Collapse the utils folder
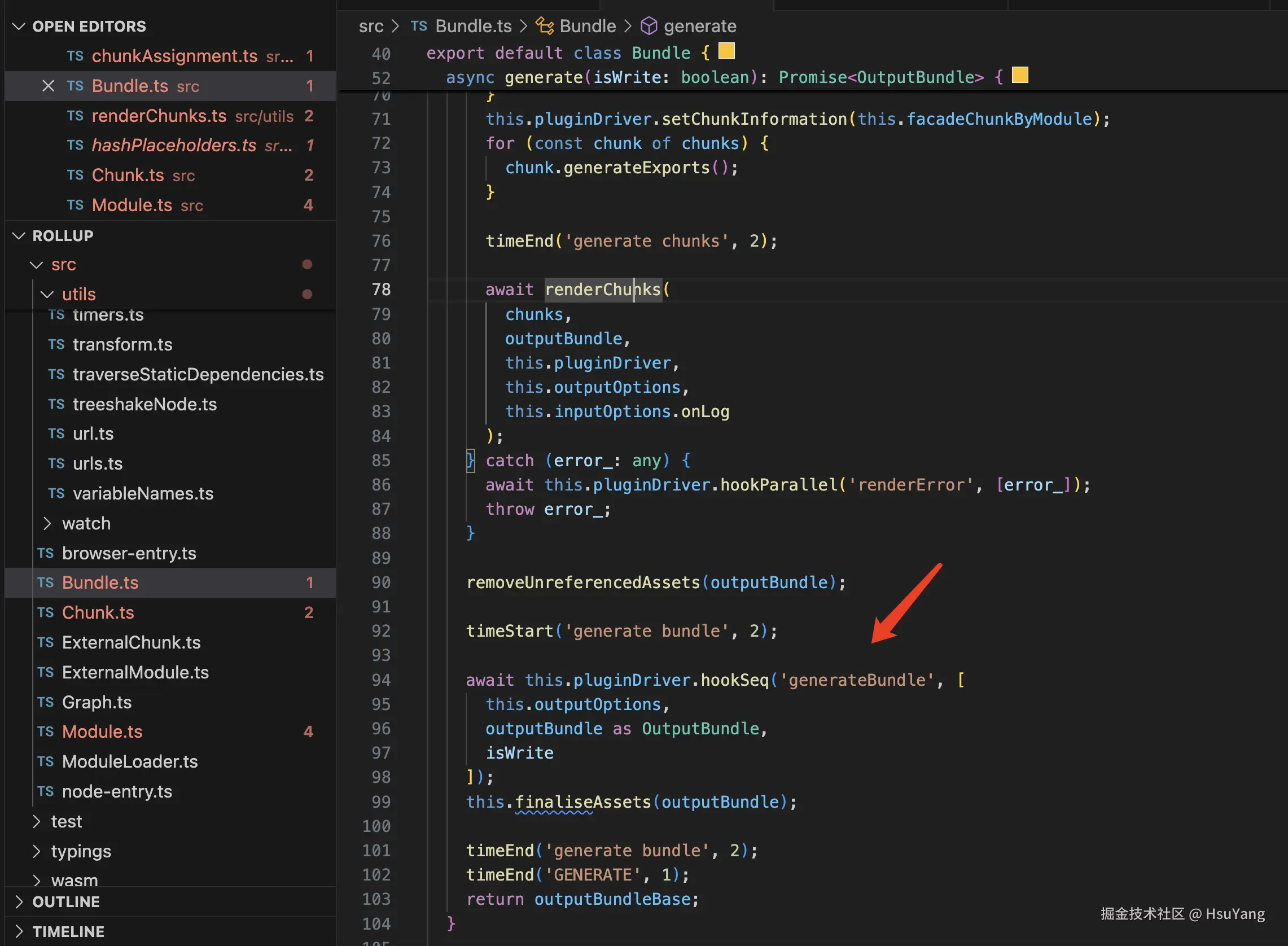Viewport: 1288px width, 946px height. pyautogui.click(x=47, y=294)
